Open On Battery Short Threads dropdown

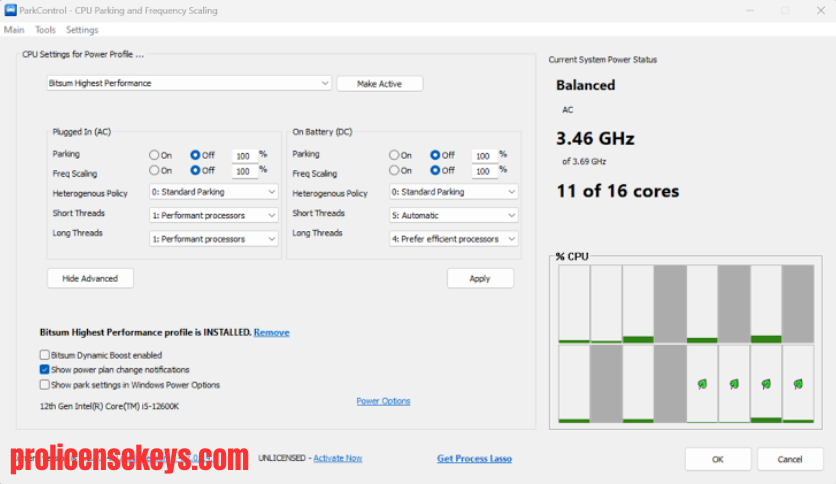click(x=453, y=215)
